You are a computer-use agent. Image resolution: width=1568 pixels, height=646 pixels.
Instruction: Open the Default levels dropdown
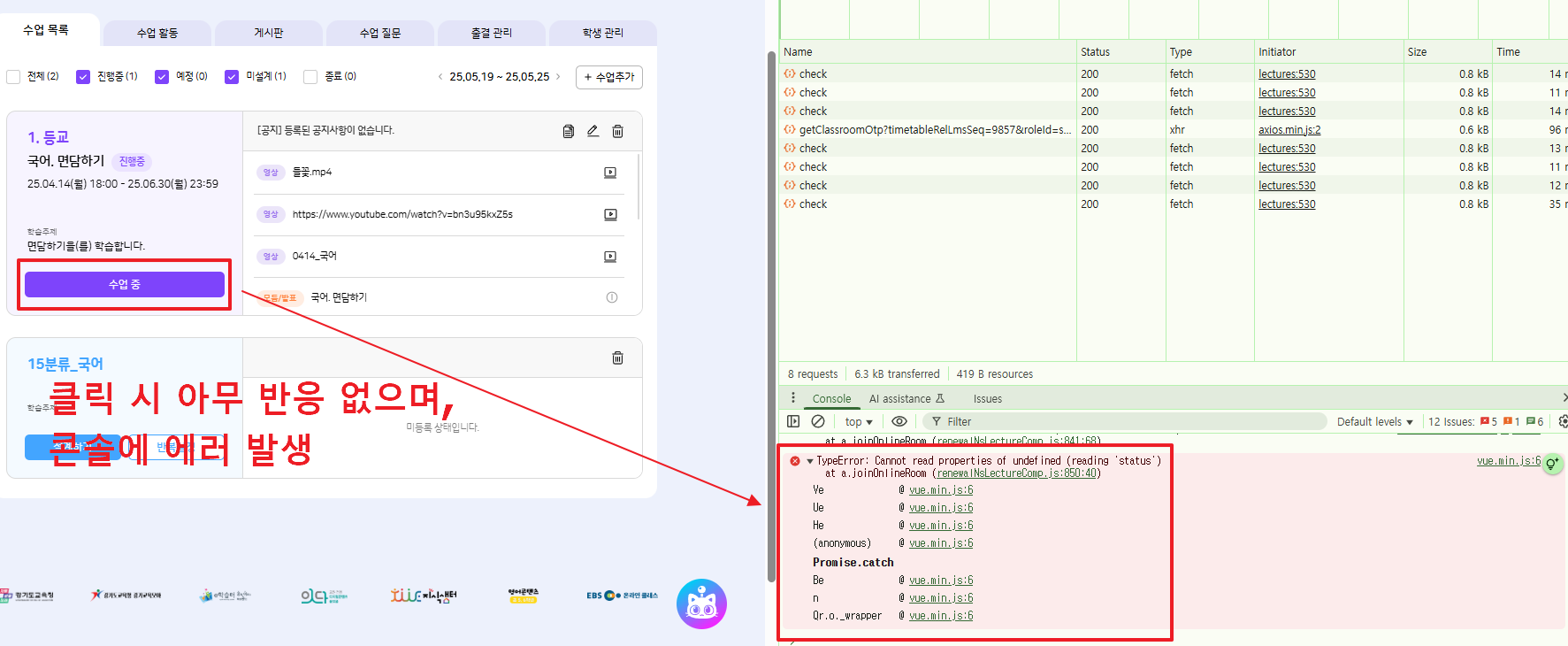point(1374,422)
